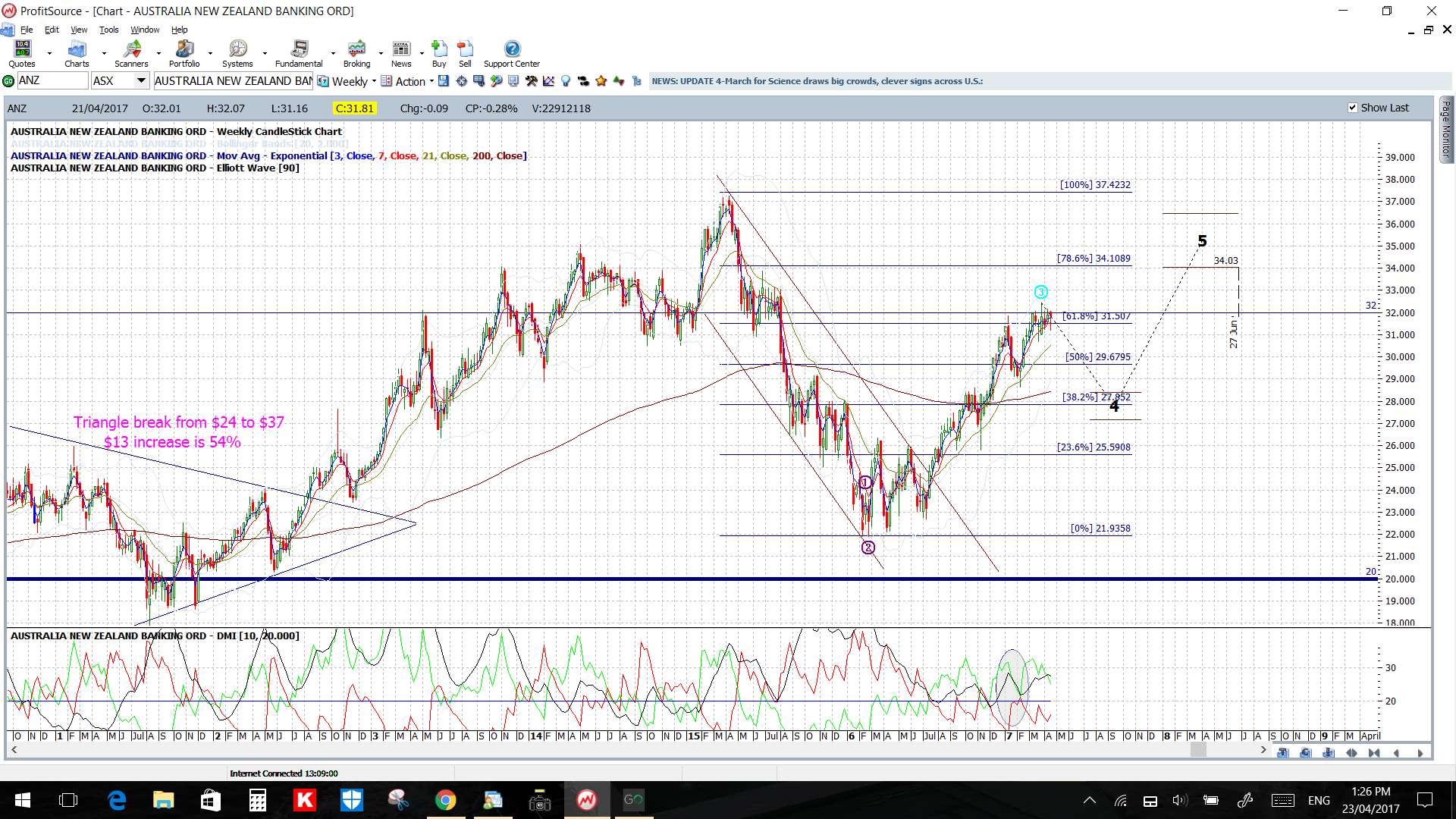This screenshot has height=819, width=1456.
Task: Click the bowtie zoom-to-fit chart icon
Action: pos(1374,753)
